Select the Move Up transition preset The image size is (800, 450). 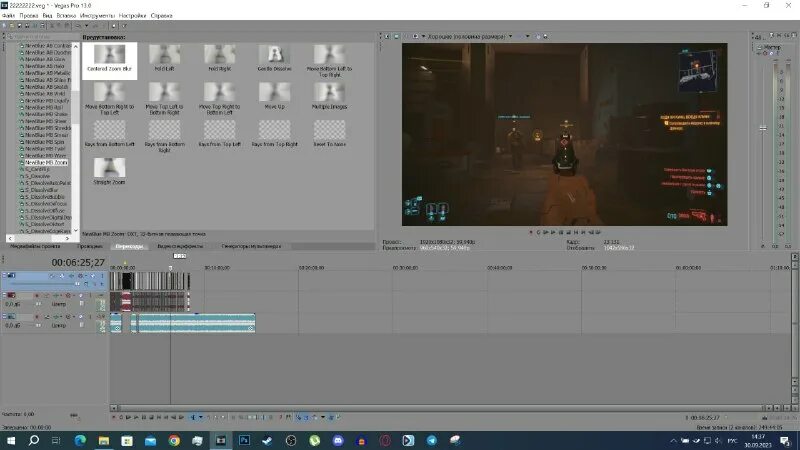click(x=274, y=96)
